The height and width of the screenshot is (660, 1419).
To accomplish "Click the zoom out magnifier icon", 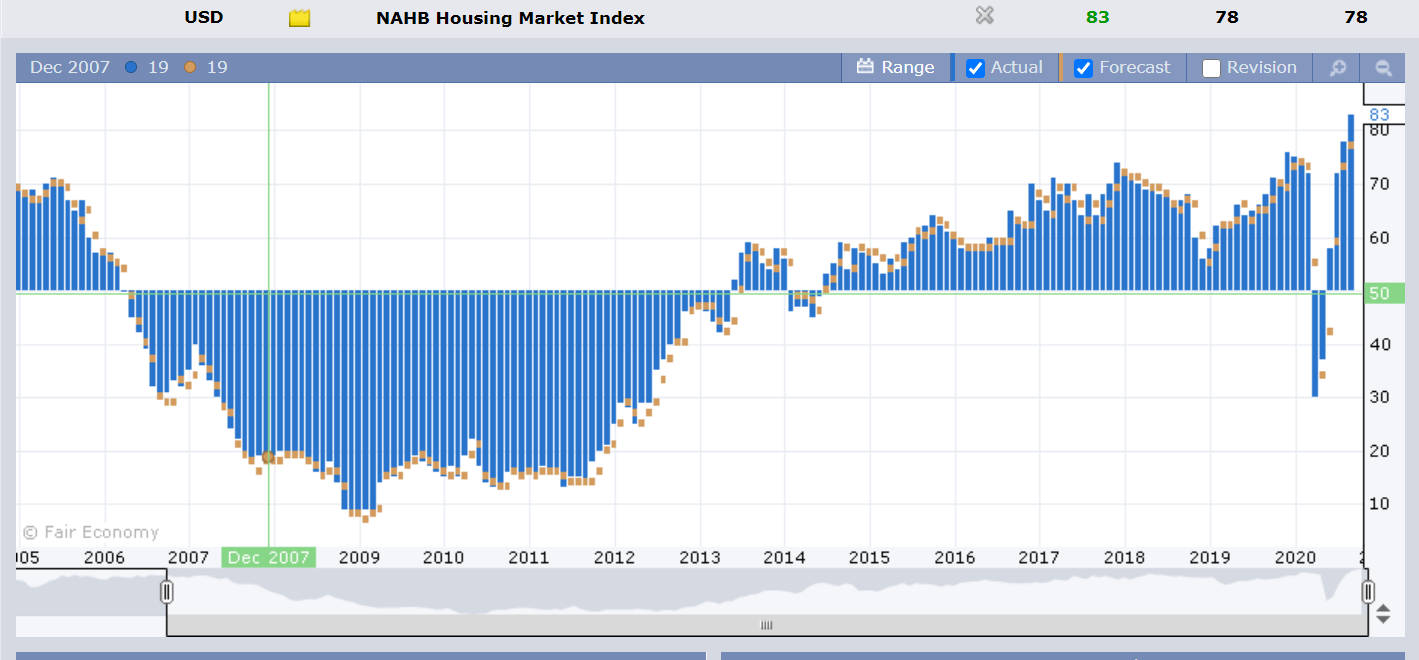I will 1383,68.
